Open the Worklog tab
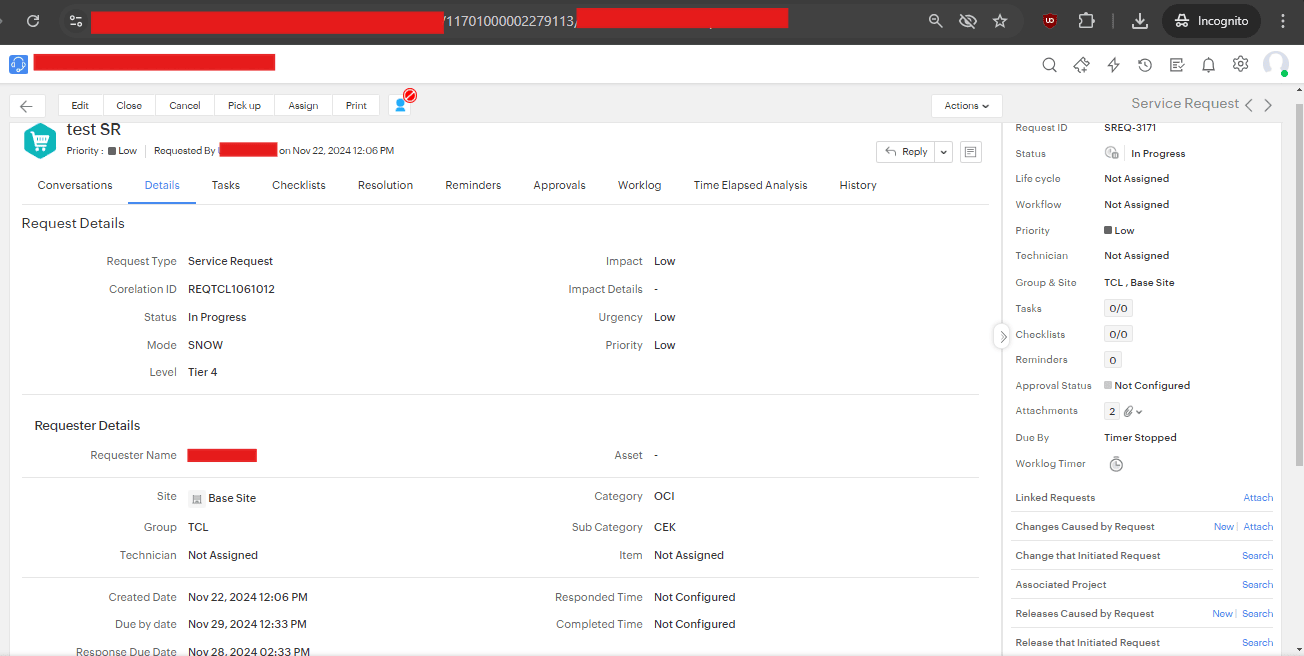The height and width of the screenshot is (656, 1304). coord(639,185)
